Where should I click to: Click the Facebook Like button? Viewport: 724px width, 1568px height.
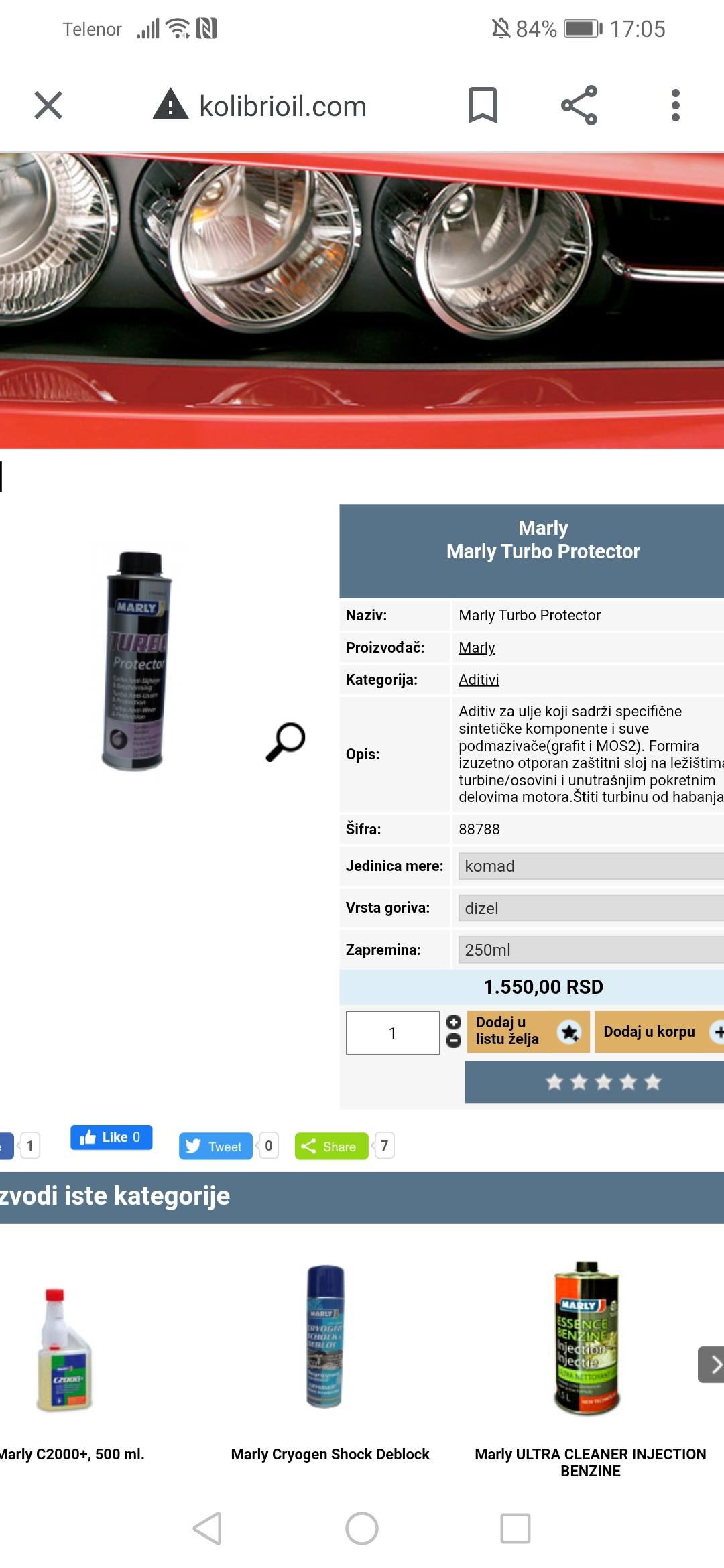tap(111, 1137)
